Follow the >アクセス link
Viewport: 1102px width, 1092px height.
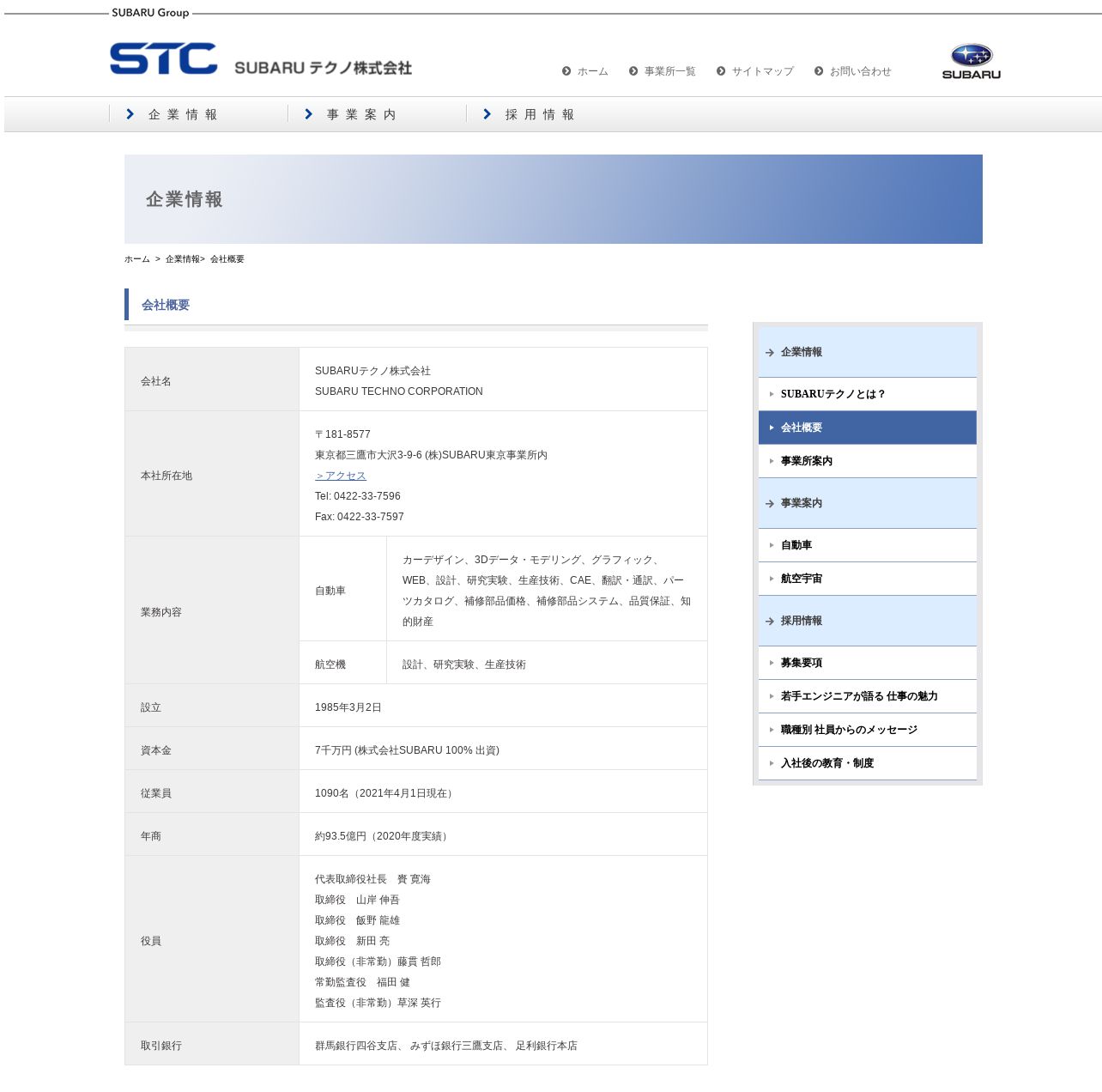point(341,476)
